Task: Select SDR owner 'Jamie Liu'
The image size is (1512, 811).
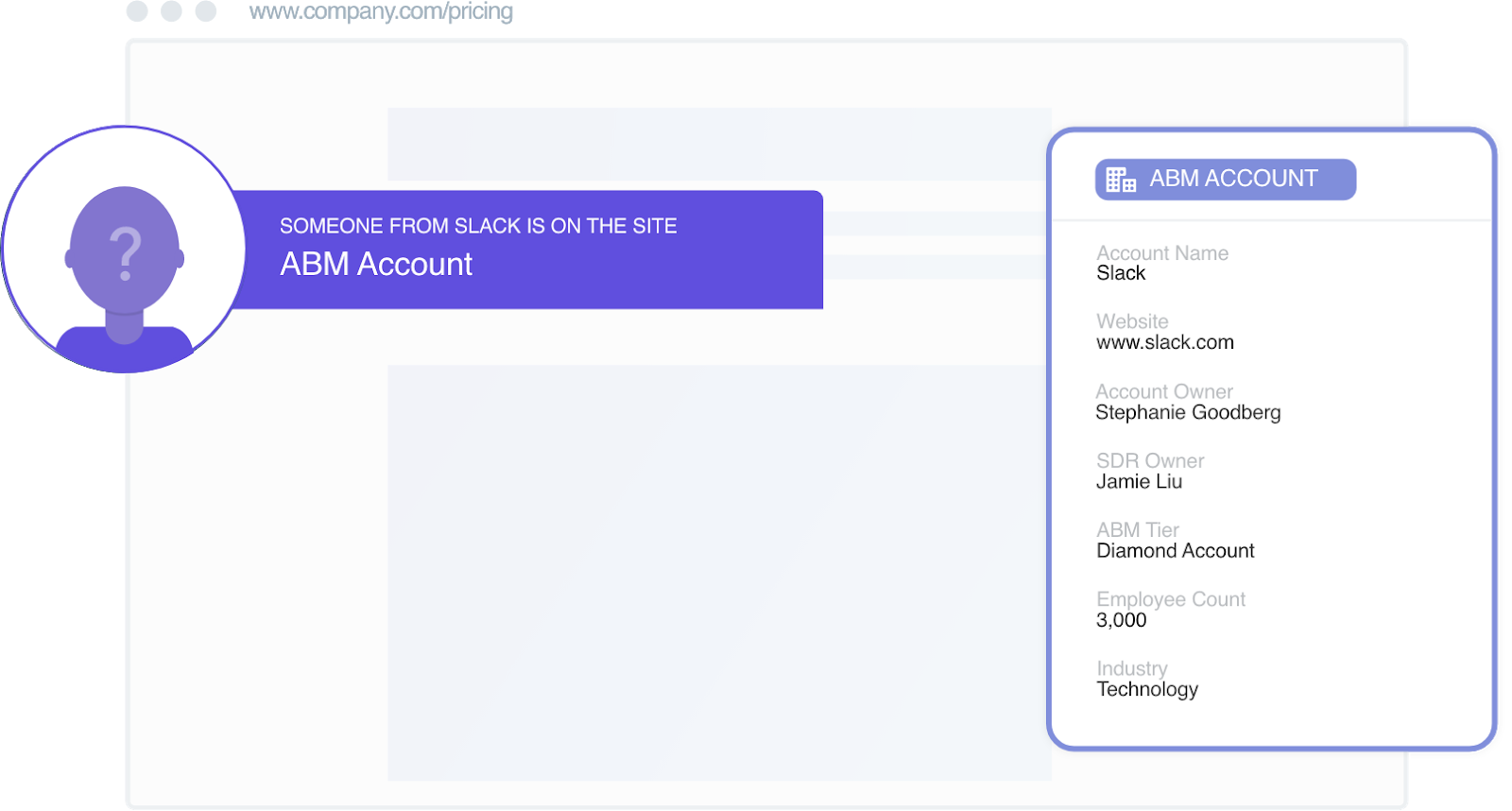Action: pos(1139,481)
